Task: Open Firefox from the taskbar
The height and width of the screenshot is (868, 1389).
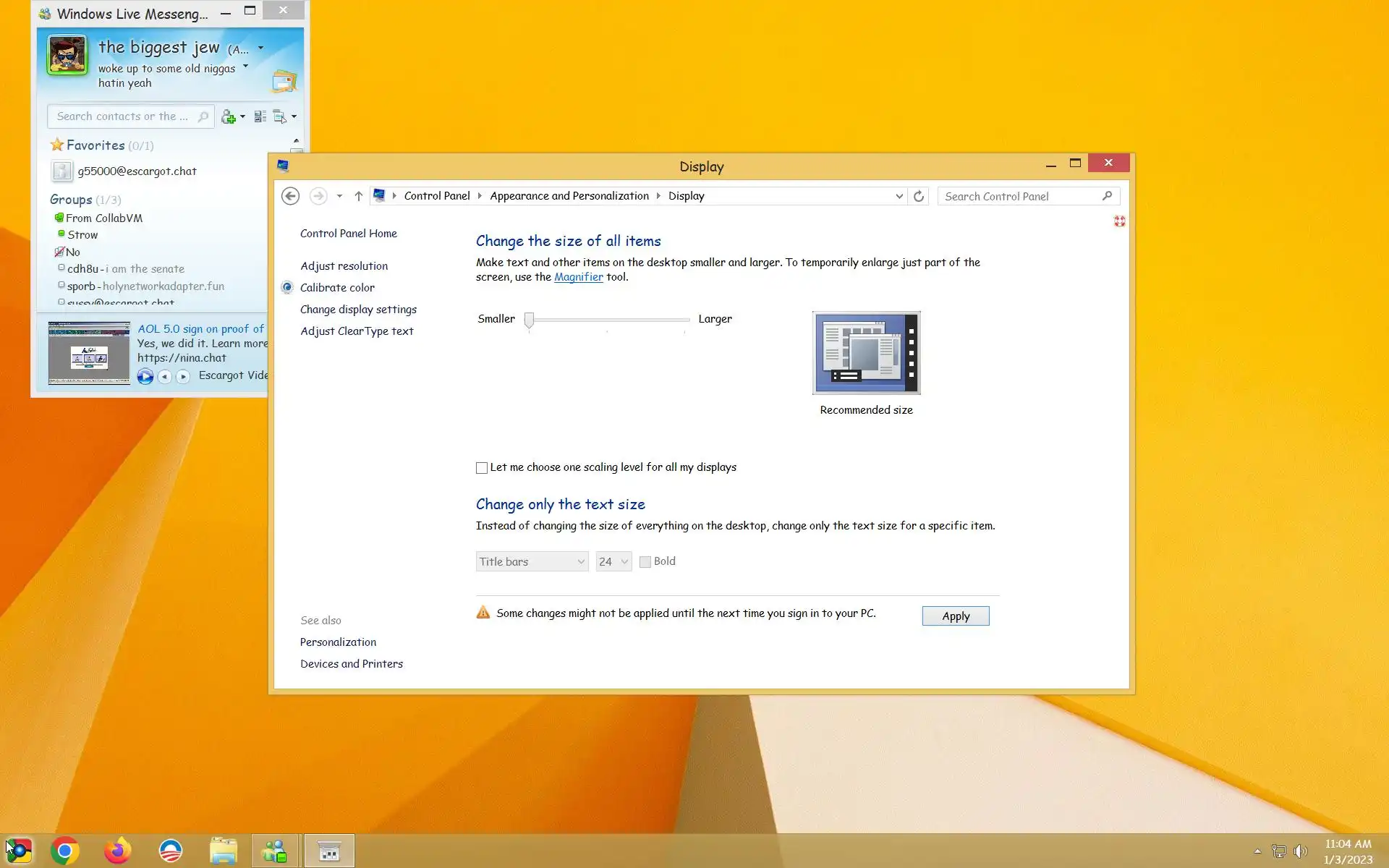Action: point(117,851)
